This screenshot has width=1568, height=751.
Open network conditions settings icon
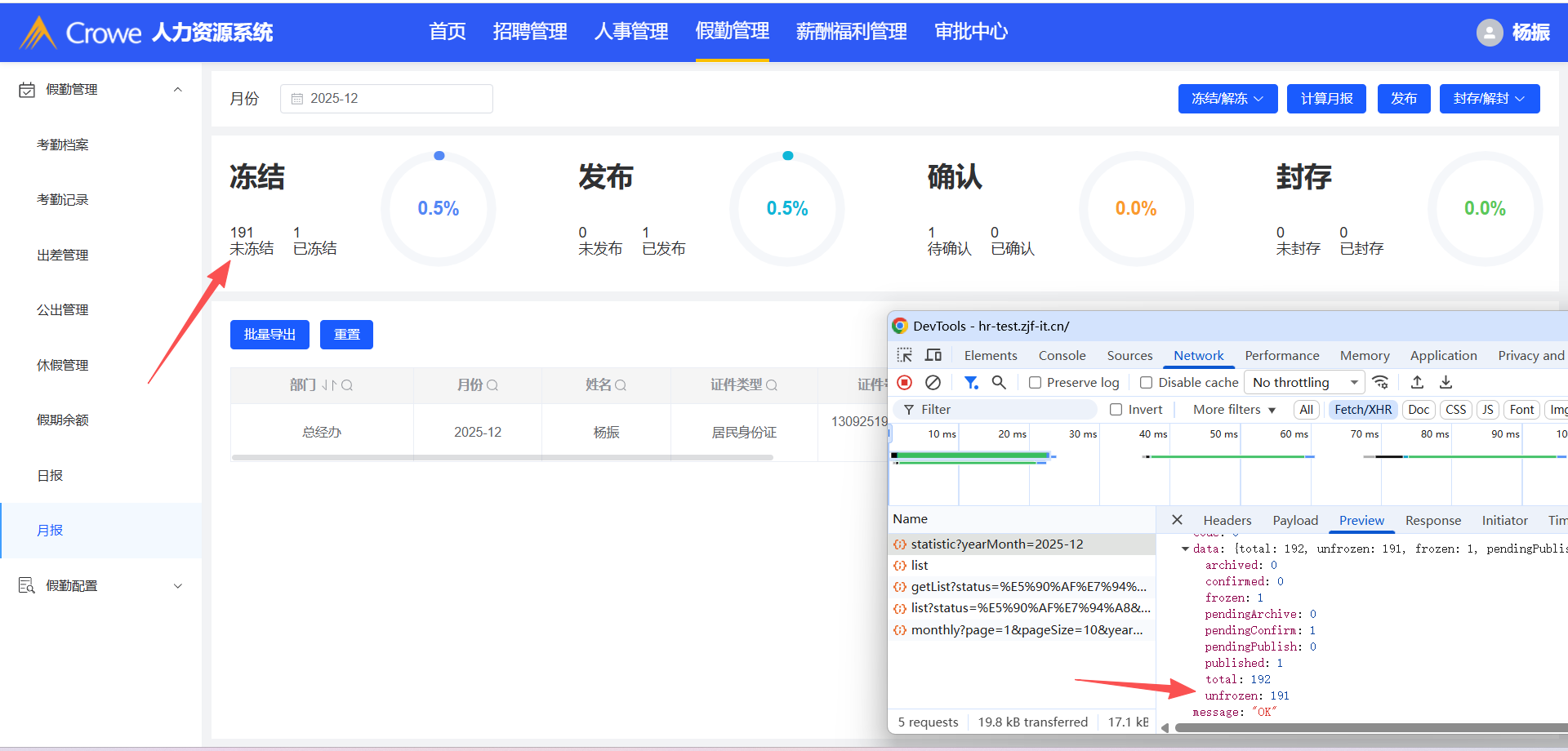(1380, 382)
